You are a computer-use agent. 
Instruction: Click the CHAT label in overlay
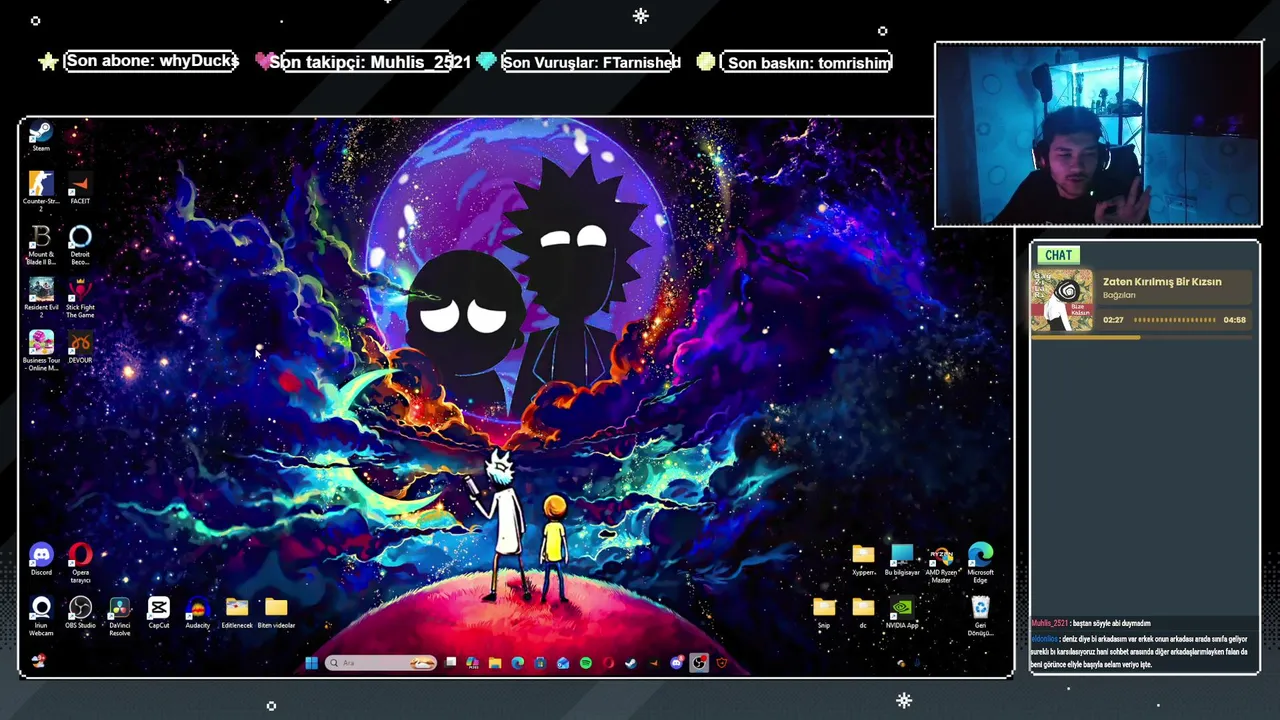(x=1058, y=255)
